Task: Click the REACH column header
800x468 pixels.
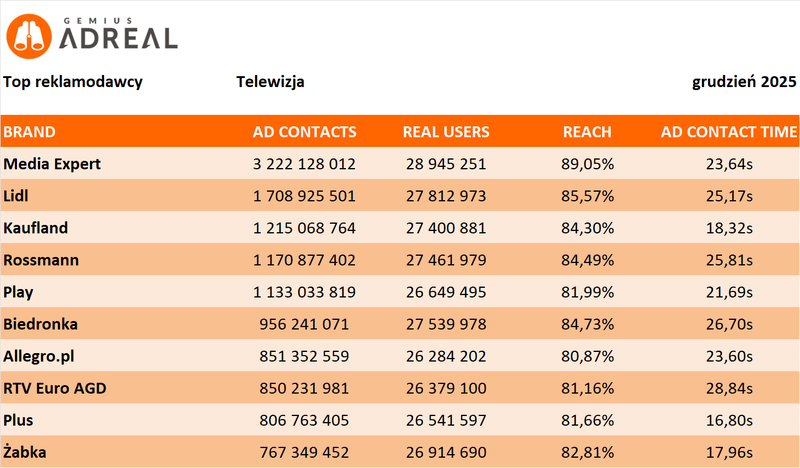Action: [587, 132]
